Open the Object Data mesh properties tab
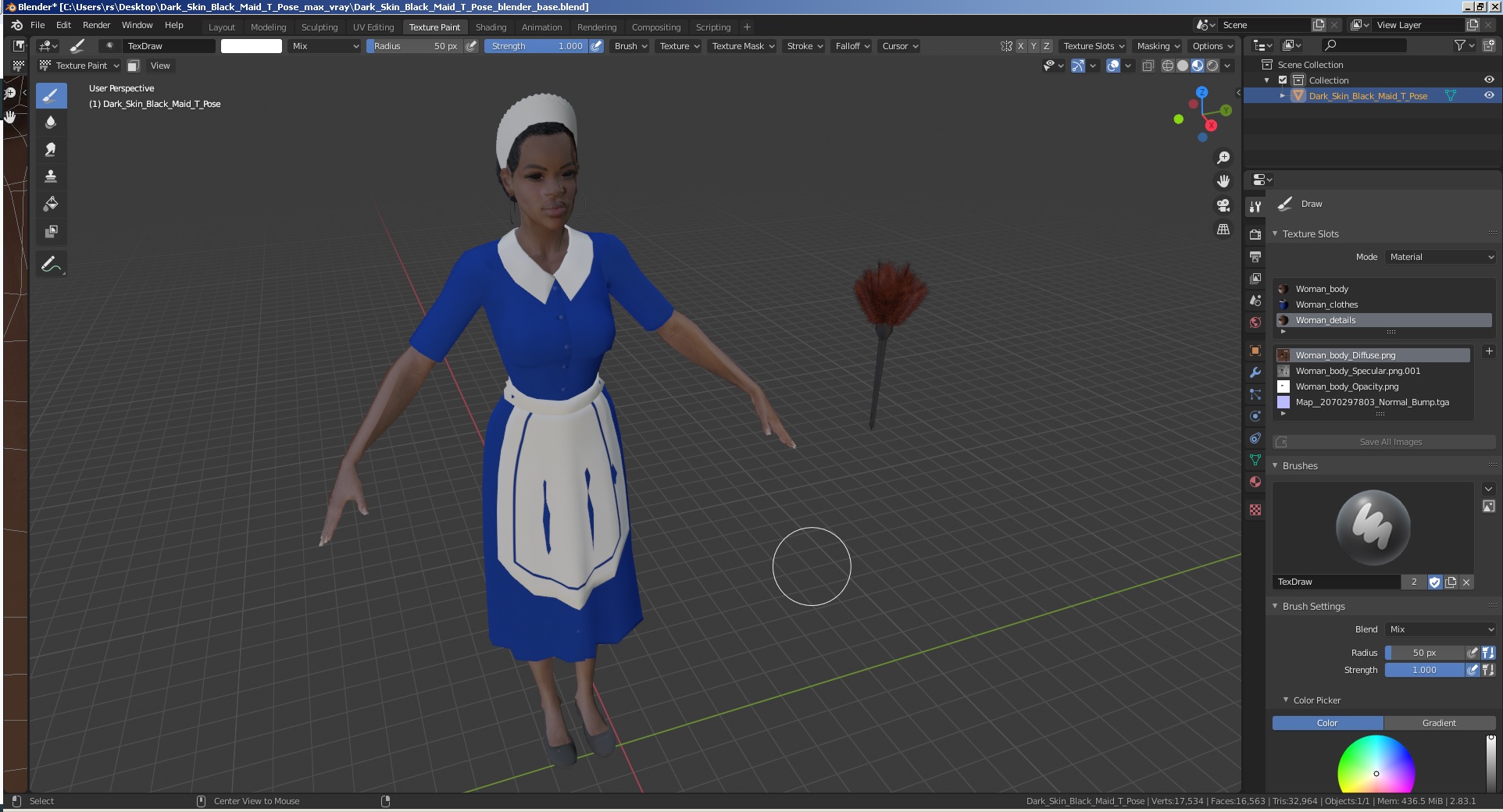 point(1255,460)
